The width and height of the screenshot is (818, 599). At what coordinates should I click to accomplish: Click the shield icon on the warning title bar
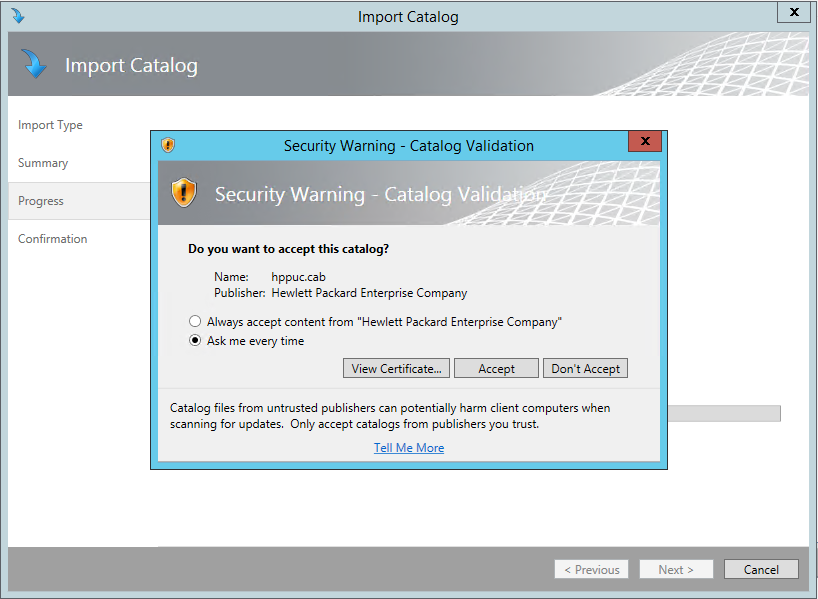click(168, 144)
